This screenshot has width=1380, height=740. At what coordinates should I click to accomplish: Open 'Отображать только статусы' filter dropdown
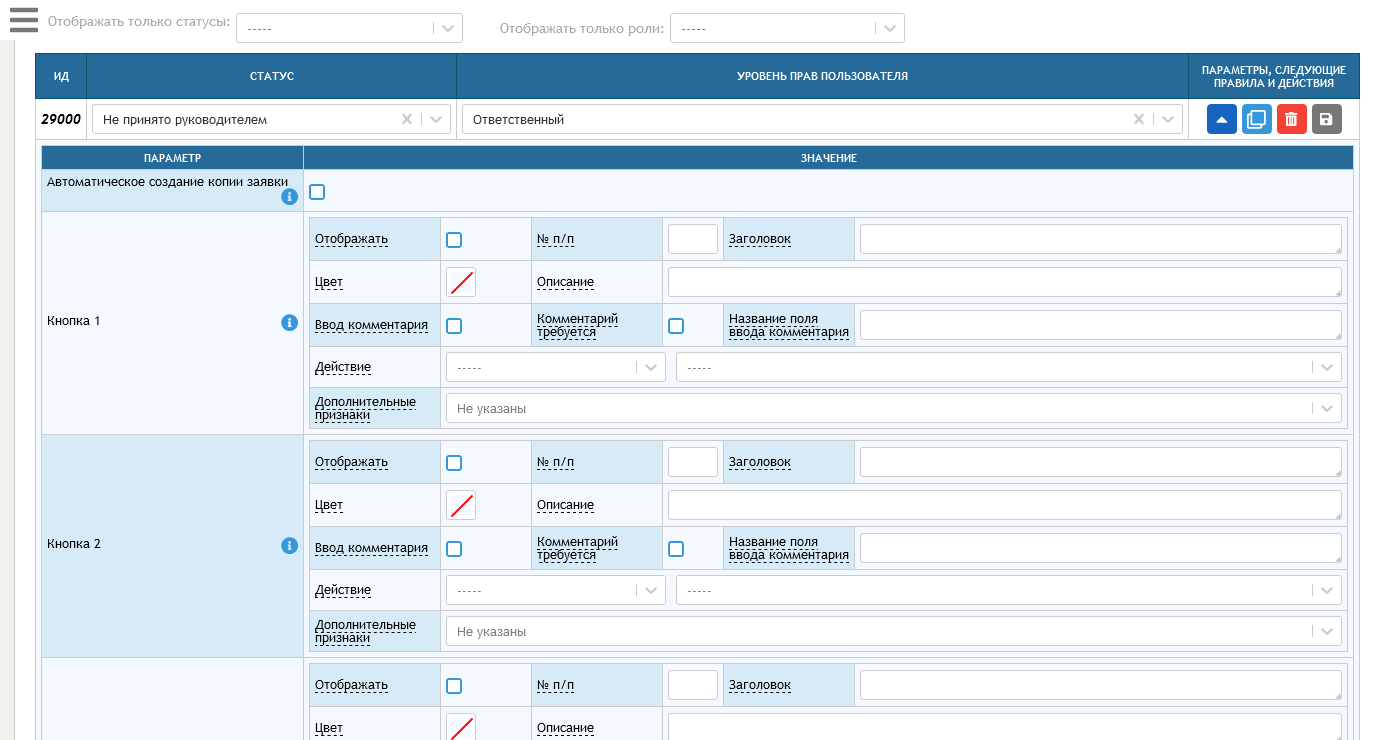(x=349, y=28)
